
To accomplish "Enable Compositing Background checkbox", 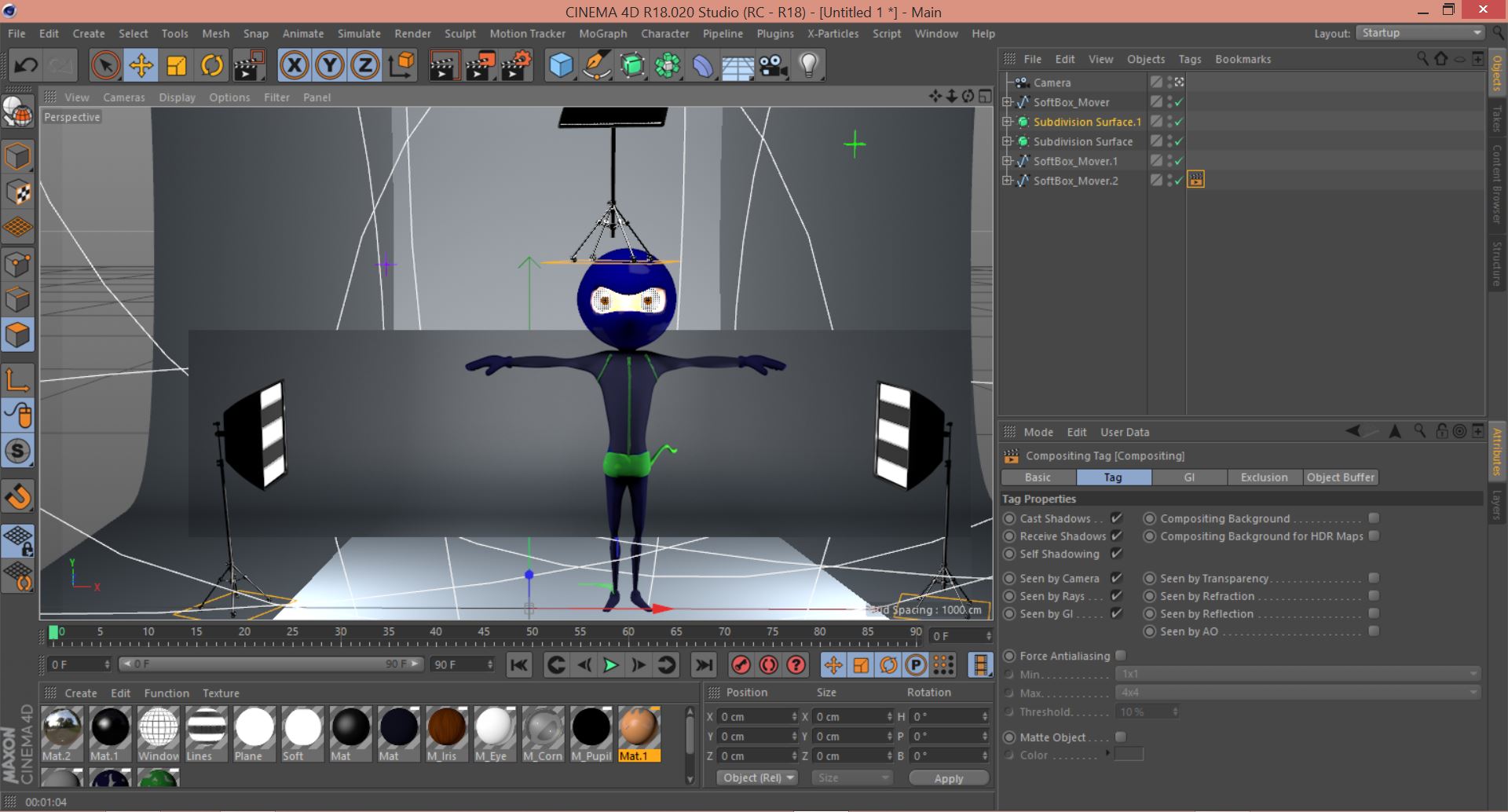I will point(1374,518).
